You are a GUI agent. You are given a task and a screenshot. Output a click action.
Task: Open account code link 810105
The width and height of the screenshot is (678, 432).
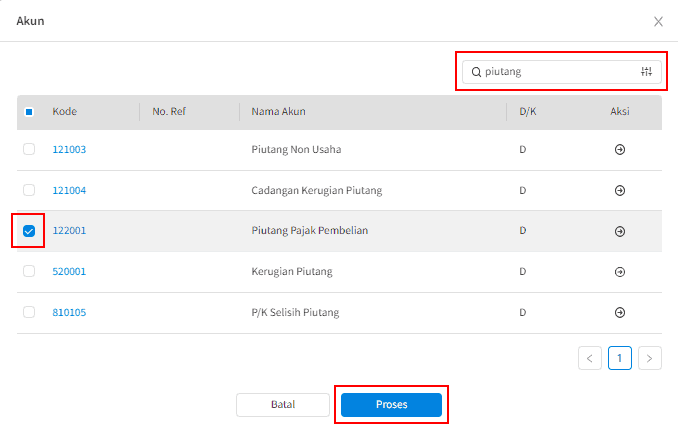pyautogui.click(x=69, y=312)
